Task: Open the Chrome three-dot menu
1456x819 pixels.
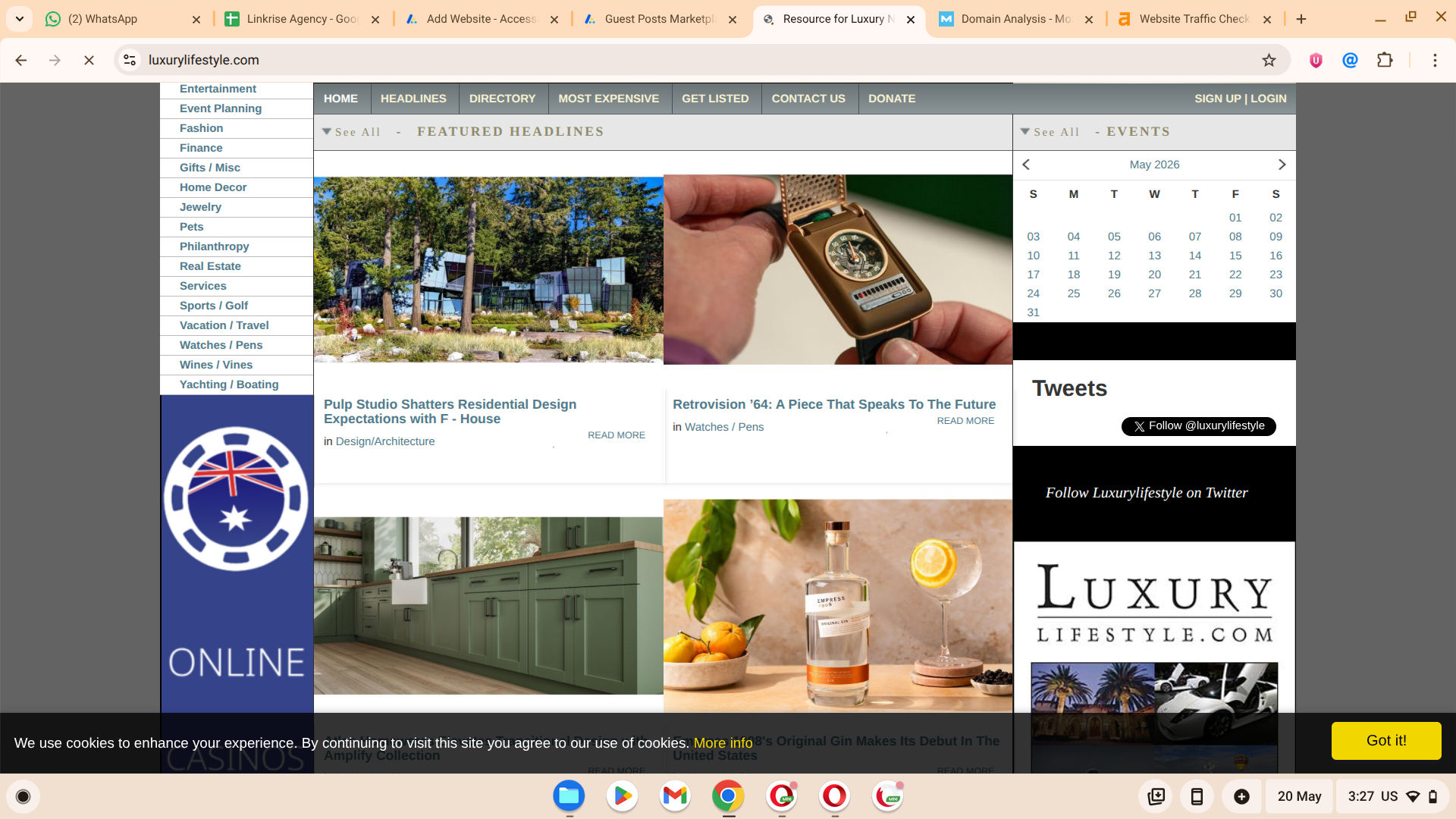Action: (x=1435, y=60)
